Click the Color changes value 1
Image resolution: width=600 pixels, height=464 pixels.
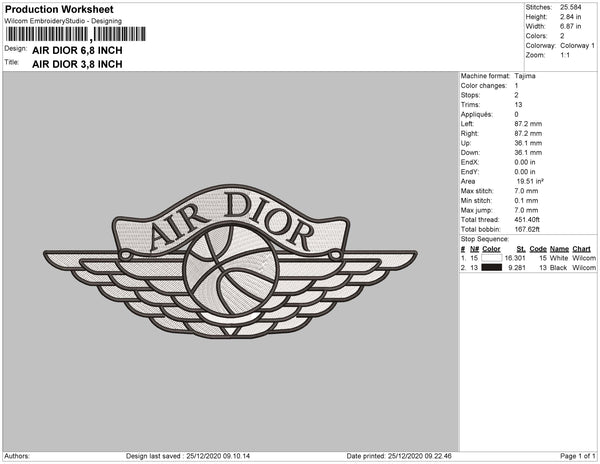point(516,86)
